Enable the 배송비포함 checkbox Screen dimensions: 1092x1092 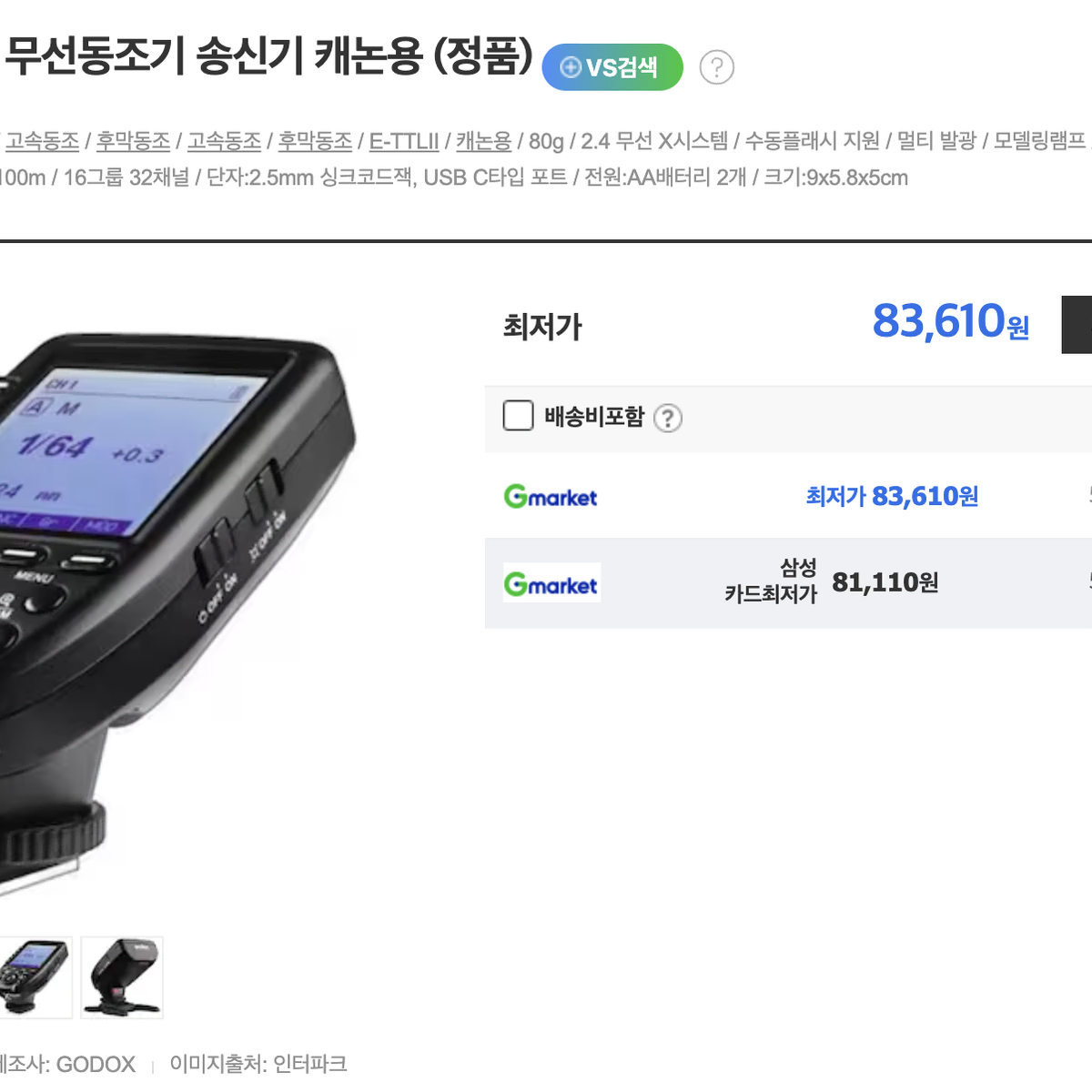tap(518, 417)
